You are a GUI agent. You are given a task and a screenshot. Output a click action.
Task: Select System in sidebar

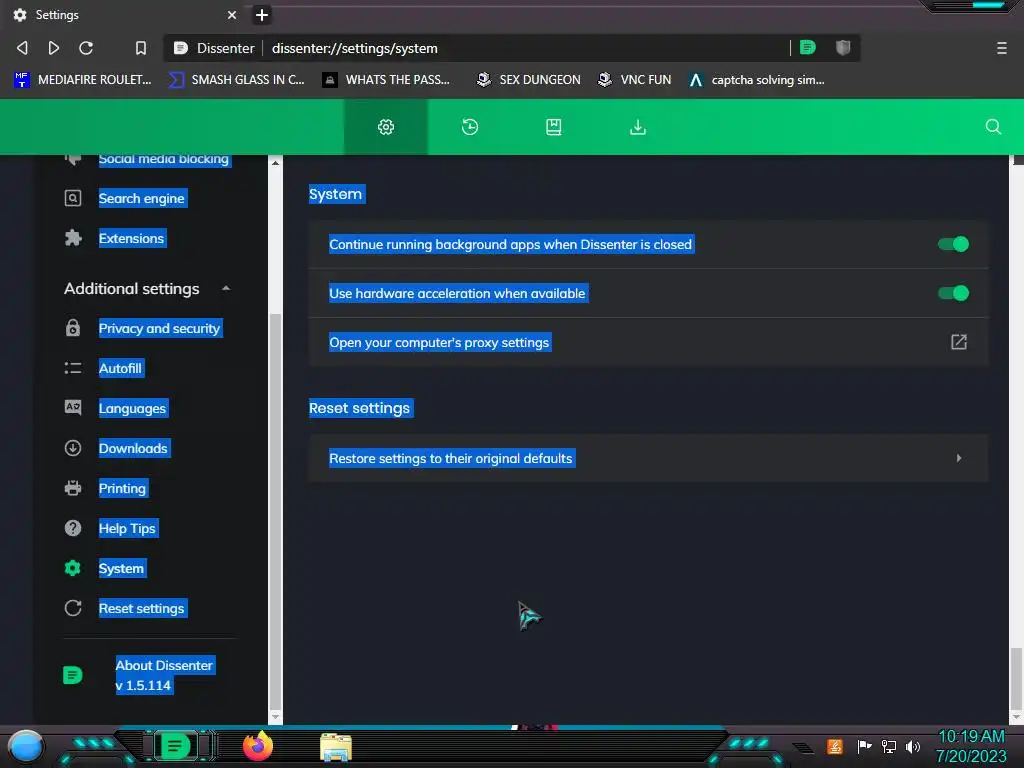[121, 569]
